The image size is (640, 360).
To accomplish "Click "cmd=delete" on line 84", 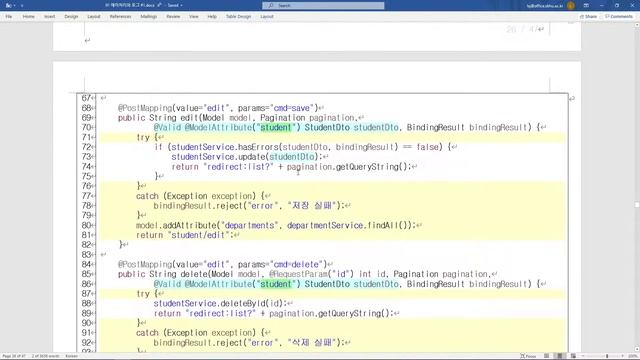I will tap(297, 264).
